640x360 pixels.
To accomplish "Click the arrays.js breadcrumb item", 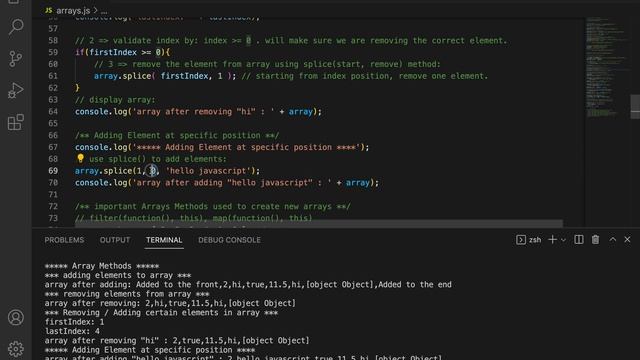I will coord(73,11).
